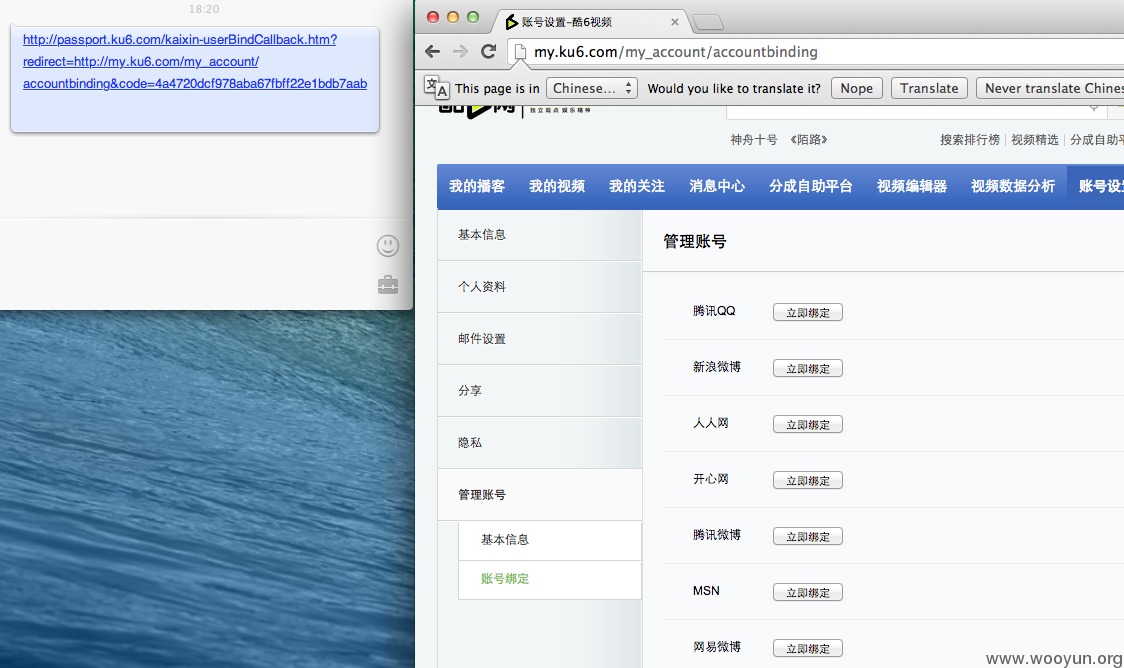Select 邮件设置 in sidebar

pos(540,339)
